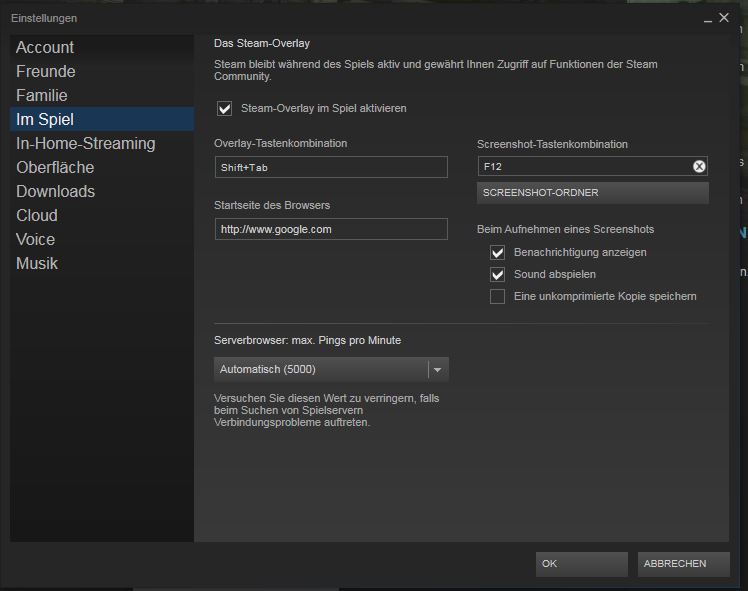Close the Einstellungen window
Image resolution: width=748 pixels, height=591 pixels.
point(724,18)
